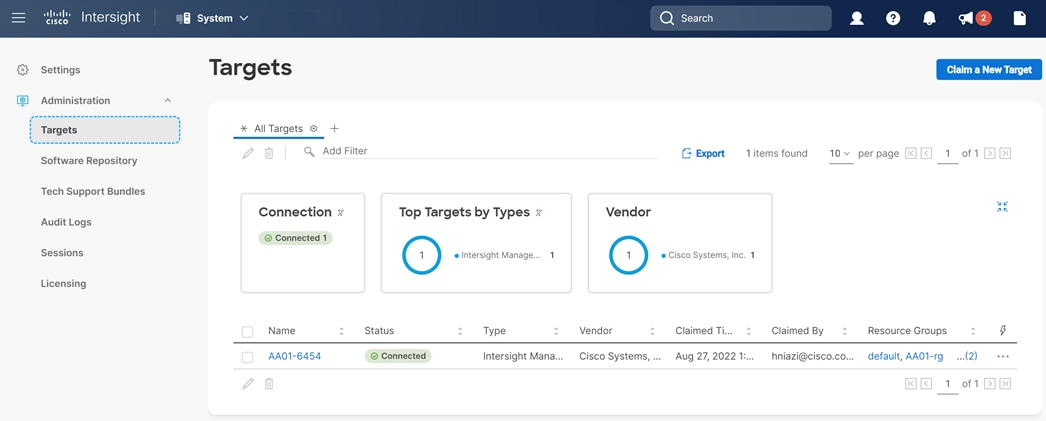Sort by Name column

(x=341, y=331)
